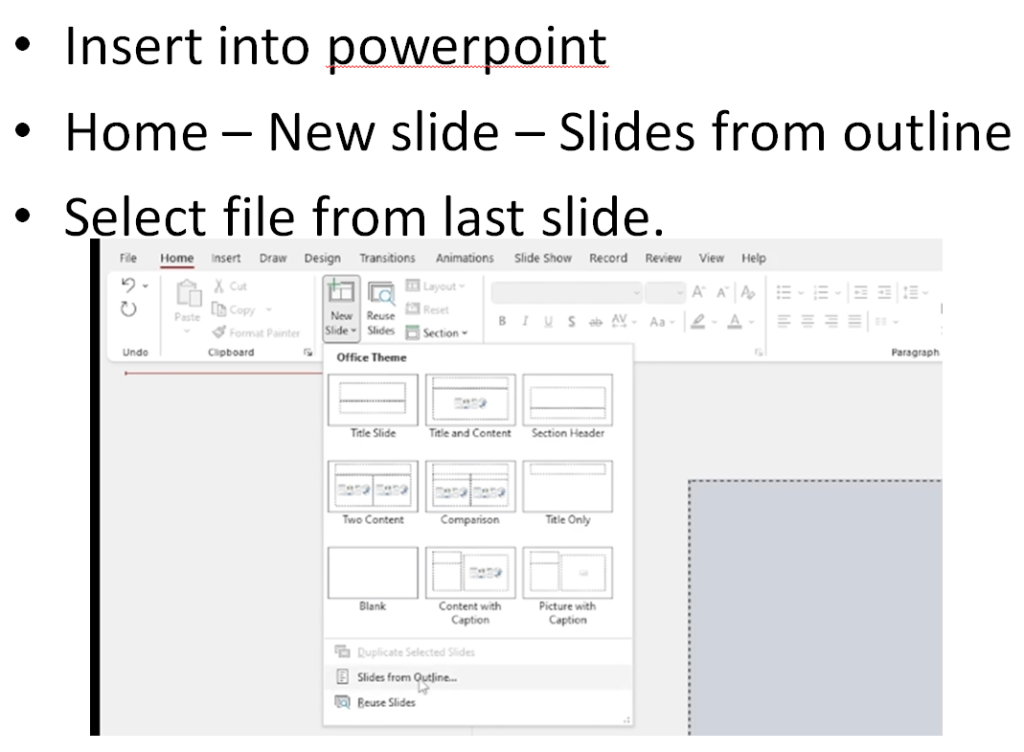Switch to the Insert tab
Image resolution: width=1024 pixels, height=752 pixels.
coord(226,258)
